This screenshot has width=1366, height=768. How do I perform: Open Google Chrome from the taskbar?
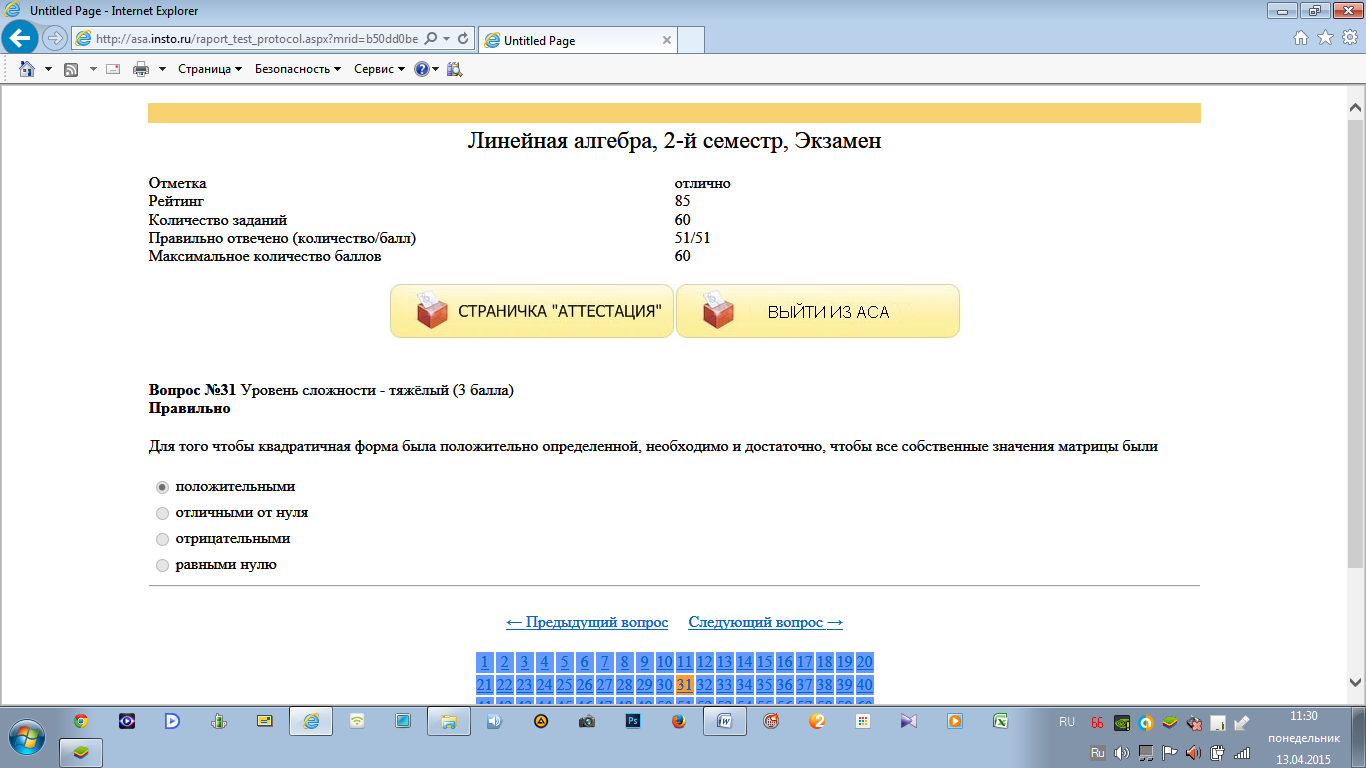80,721
